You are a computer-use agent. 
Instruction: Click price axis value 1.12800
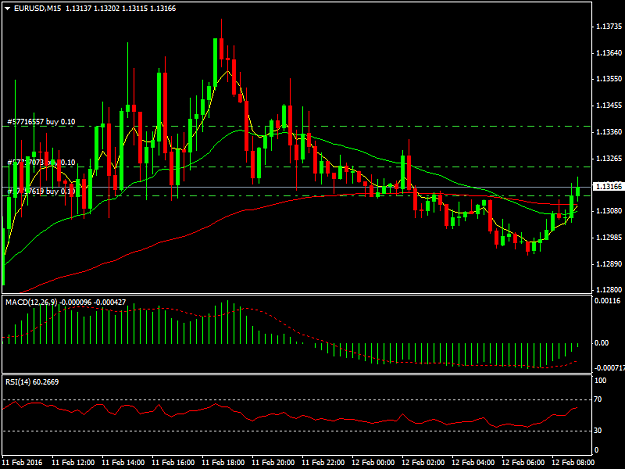(609, 290)
